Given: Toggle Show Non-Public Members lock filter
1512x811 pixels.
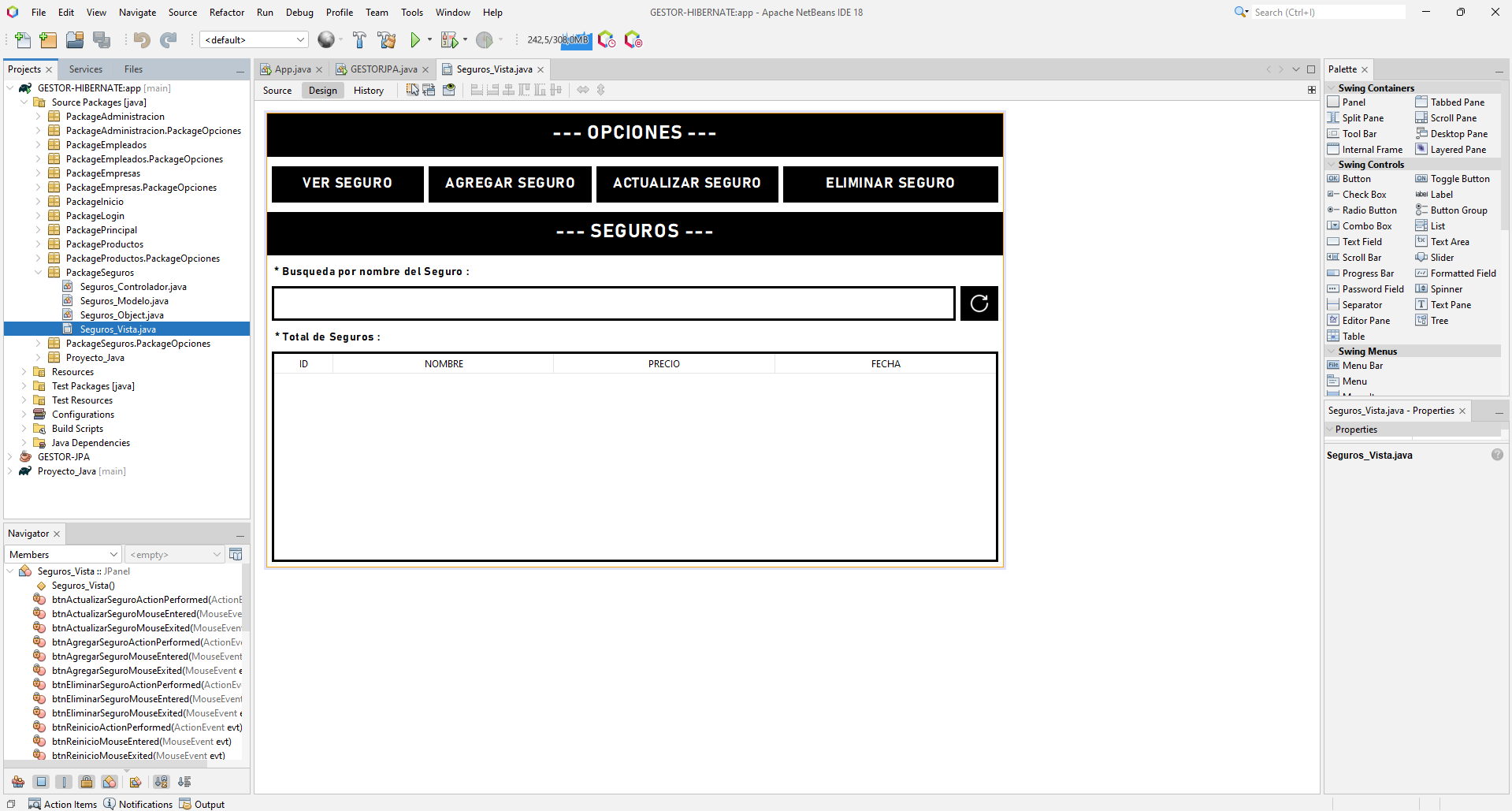Looking at the screenshot, I should tap(87, 782).
